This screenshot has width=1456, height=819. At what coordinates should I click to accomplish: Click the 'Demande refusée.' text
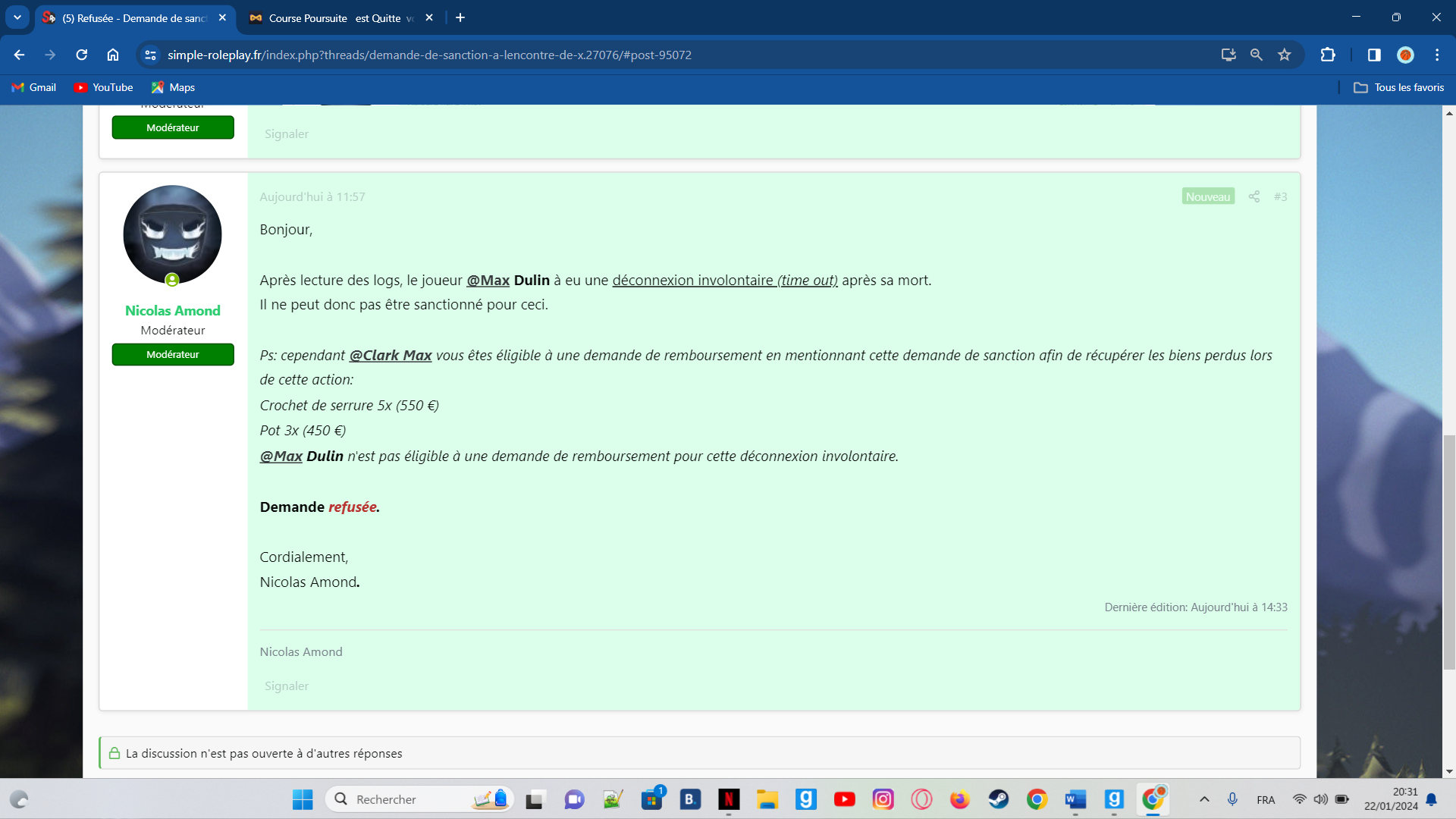320,507
